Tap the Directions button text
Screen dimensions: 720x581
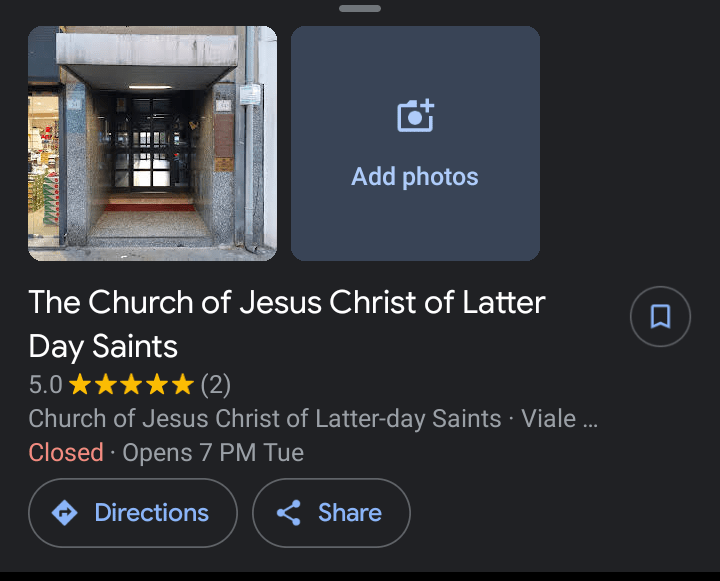tap(151, 513)
